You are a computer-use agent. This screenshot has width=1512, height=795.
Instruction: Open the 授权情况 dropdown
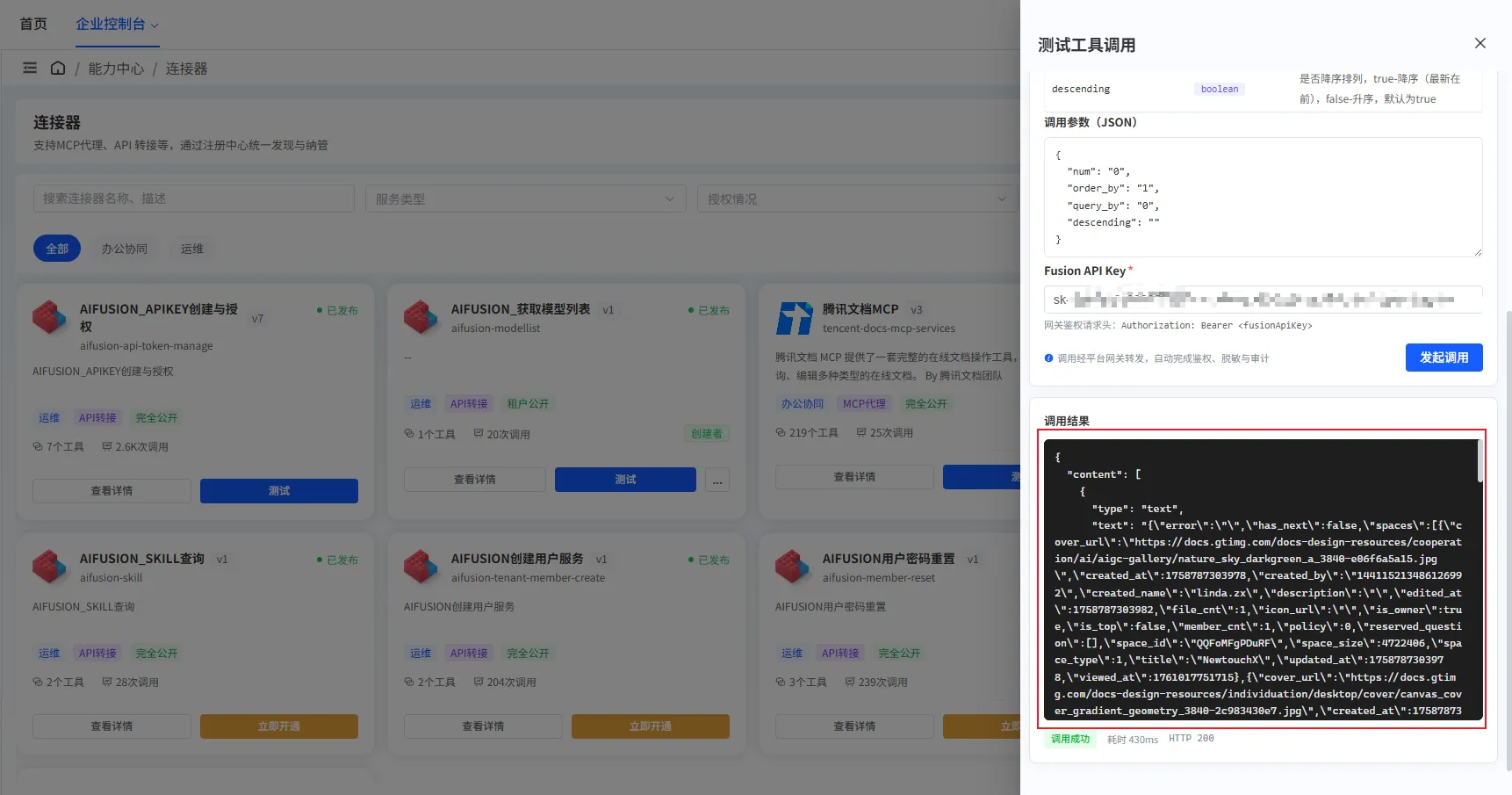click(x=858, y=199)
